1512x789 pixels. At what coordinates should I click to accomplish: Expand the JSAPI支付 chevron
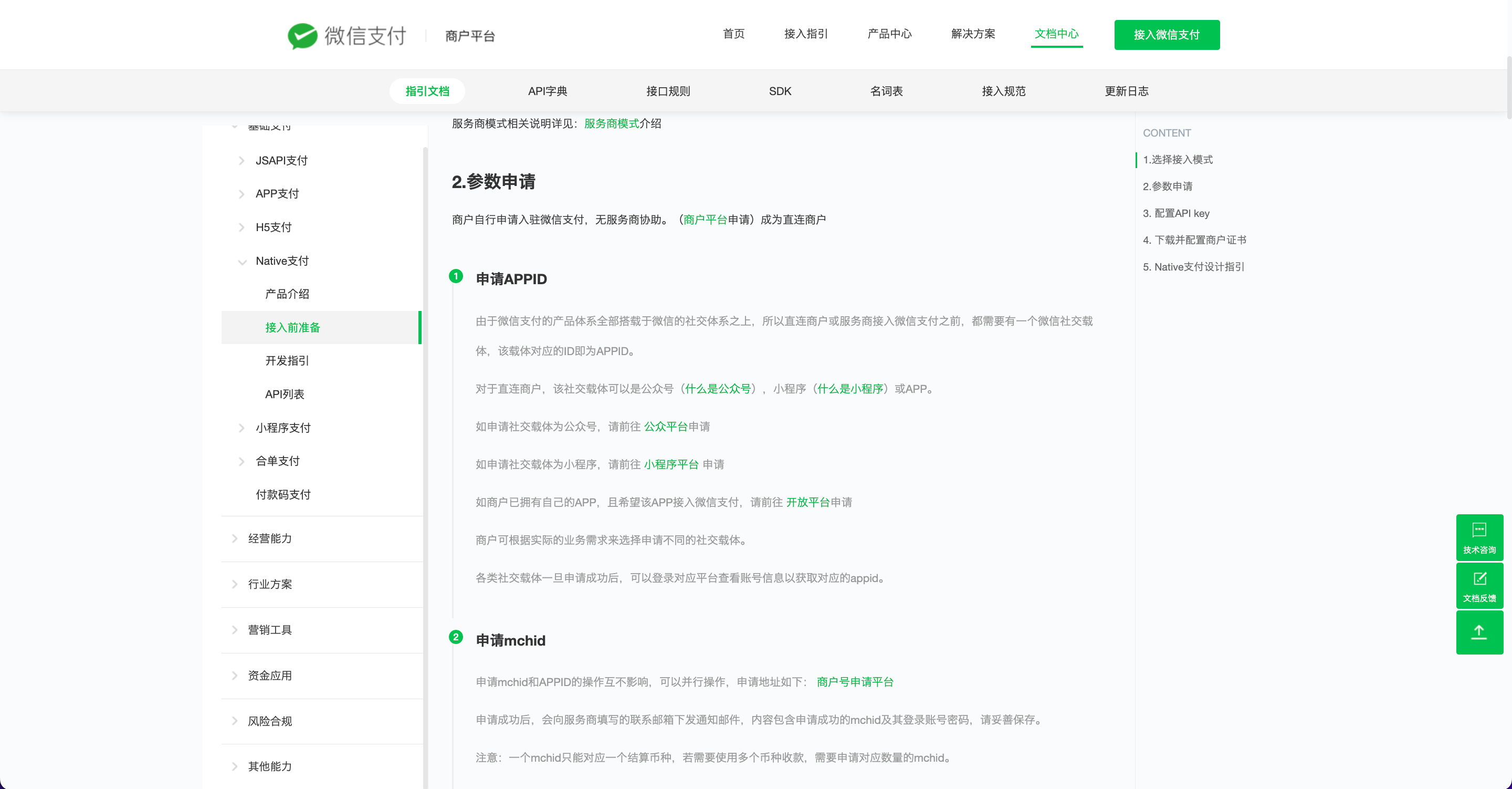click(x=241, y=161)
